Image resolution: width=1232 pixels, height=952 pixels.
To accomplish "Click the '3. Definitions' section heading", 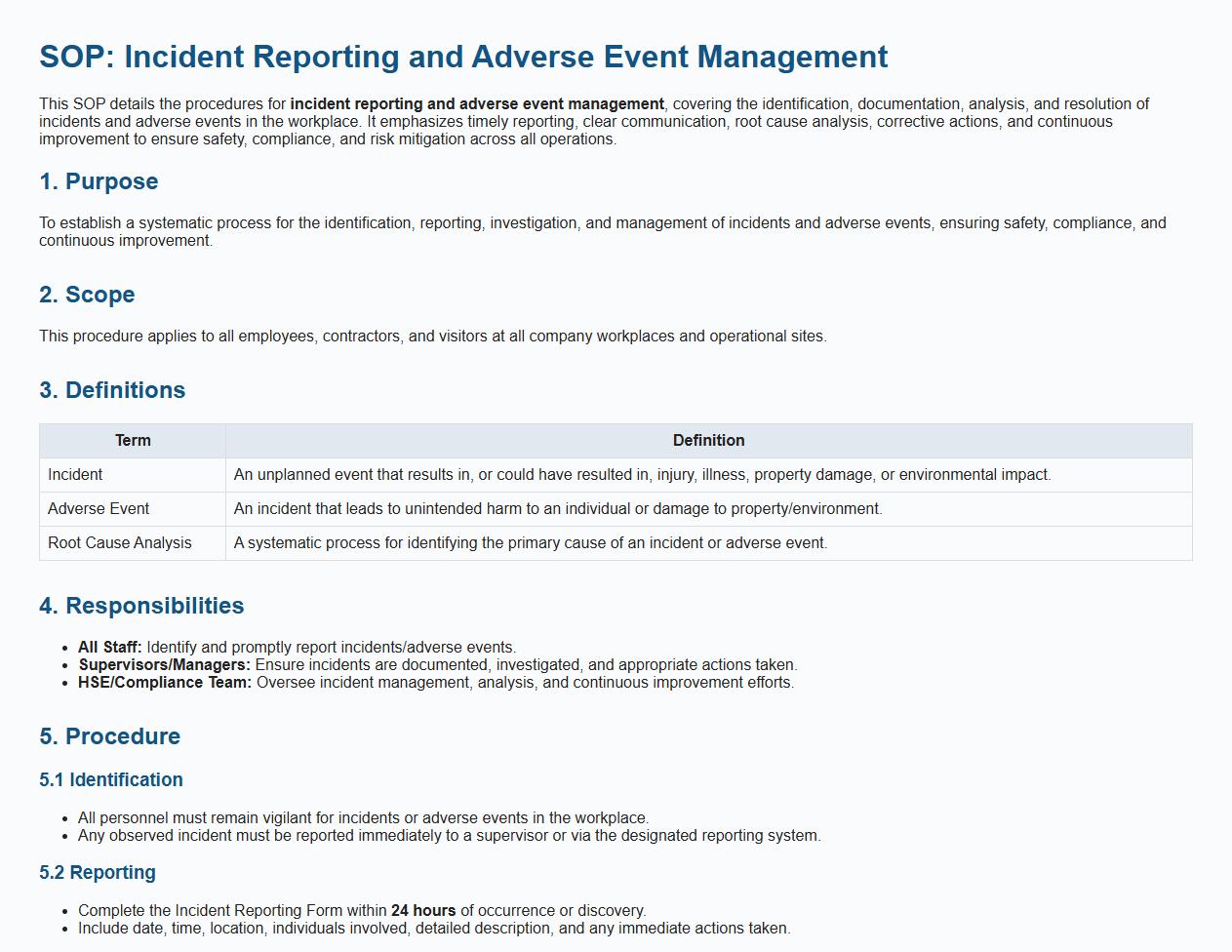I will click(112, 390).
